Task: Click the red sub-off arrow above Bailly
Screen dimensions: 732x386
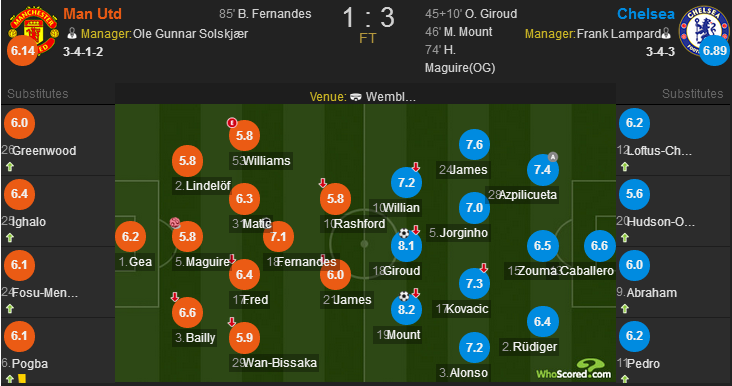Action: [175, 297]
